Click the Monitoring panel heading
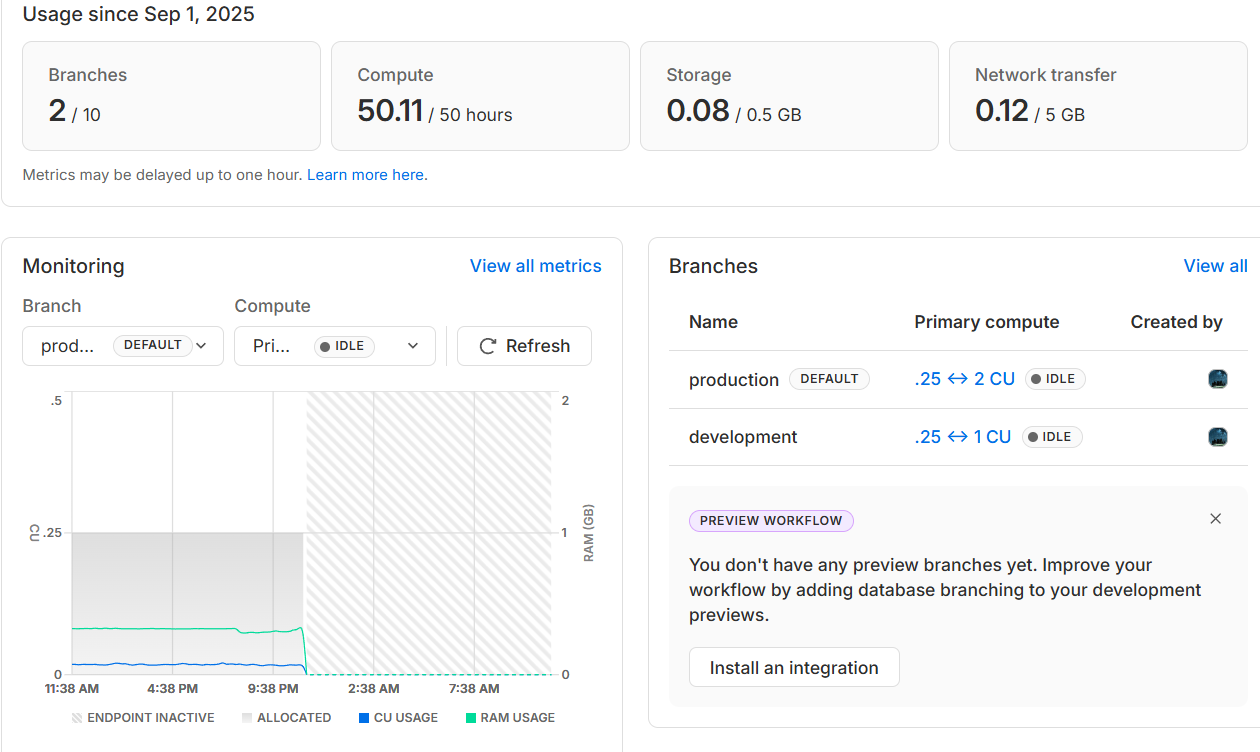Viewport: 1260px width, 752px height. pyautogui.click(x=73, y=266)
